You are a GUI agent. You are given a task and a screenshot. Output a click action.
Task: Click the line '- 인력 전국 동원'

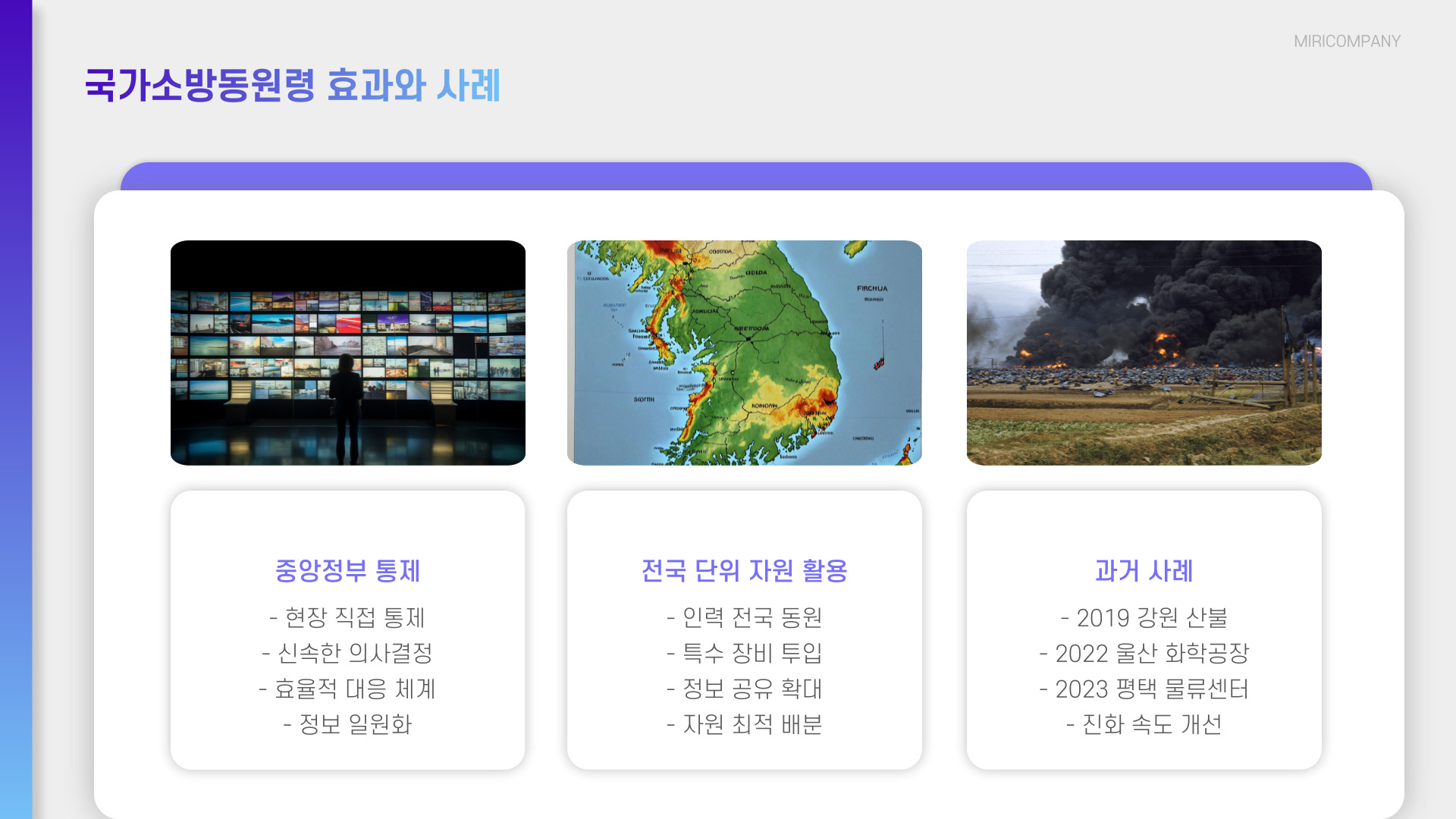pos(744,617)
